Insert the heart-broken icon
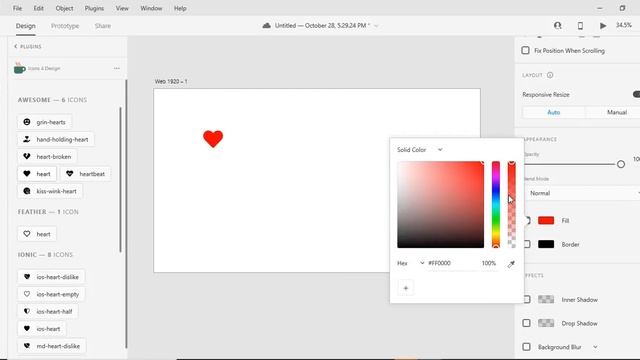The height and width of the screenshot is (360, 640). (47, 156)
